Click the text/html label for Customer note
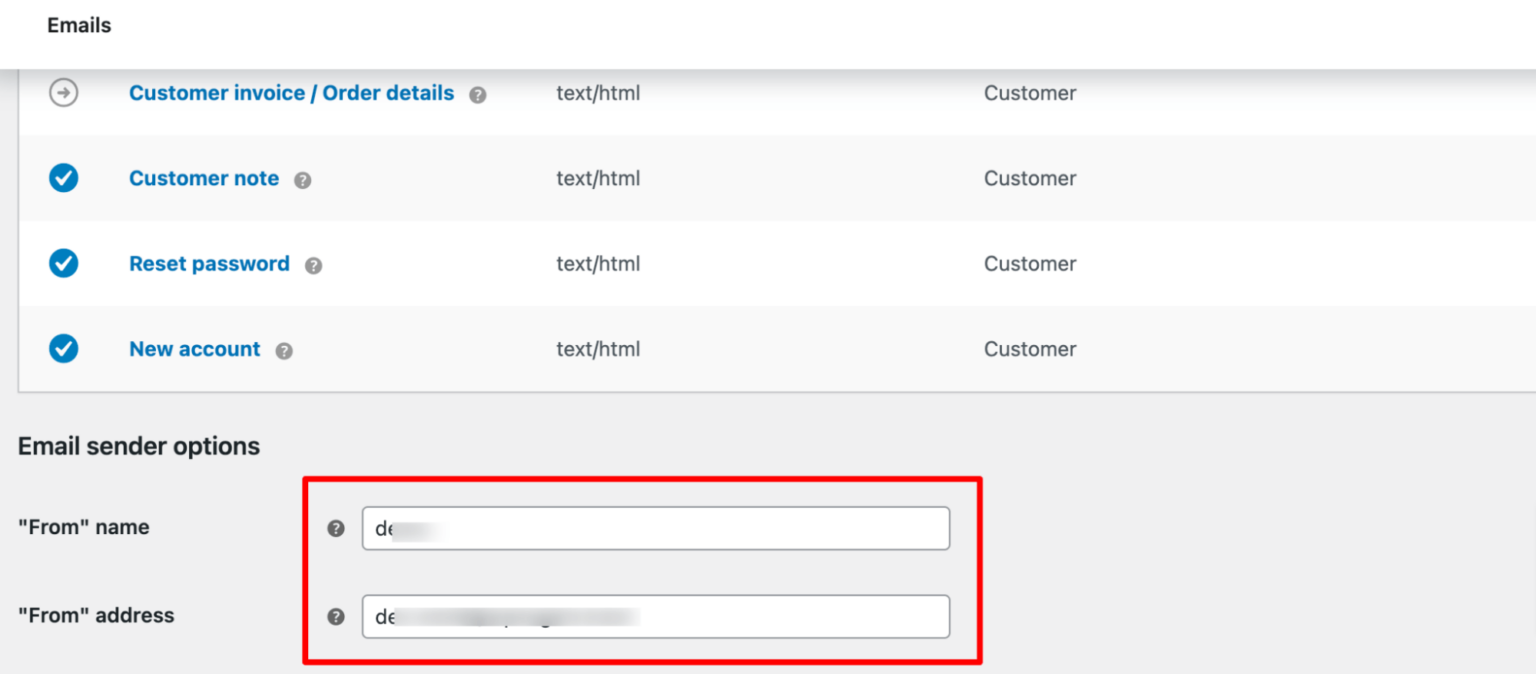 point(598,178)
